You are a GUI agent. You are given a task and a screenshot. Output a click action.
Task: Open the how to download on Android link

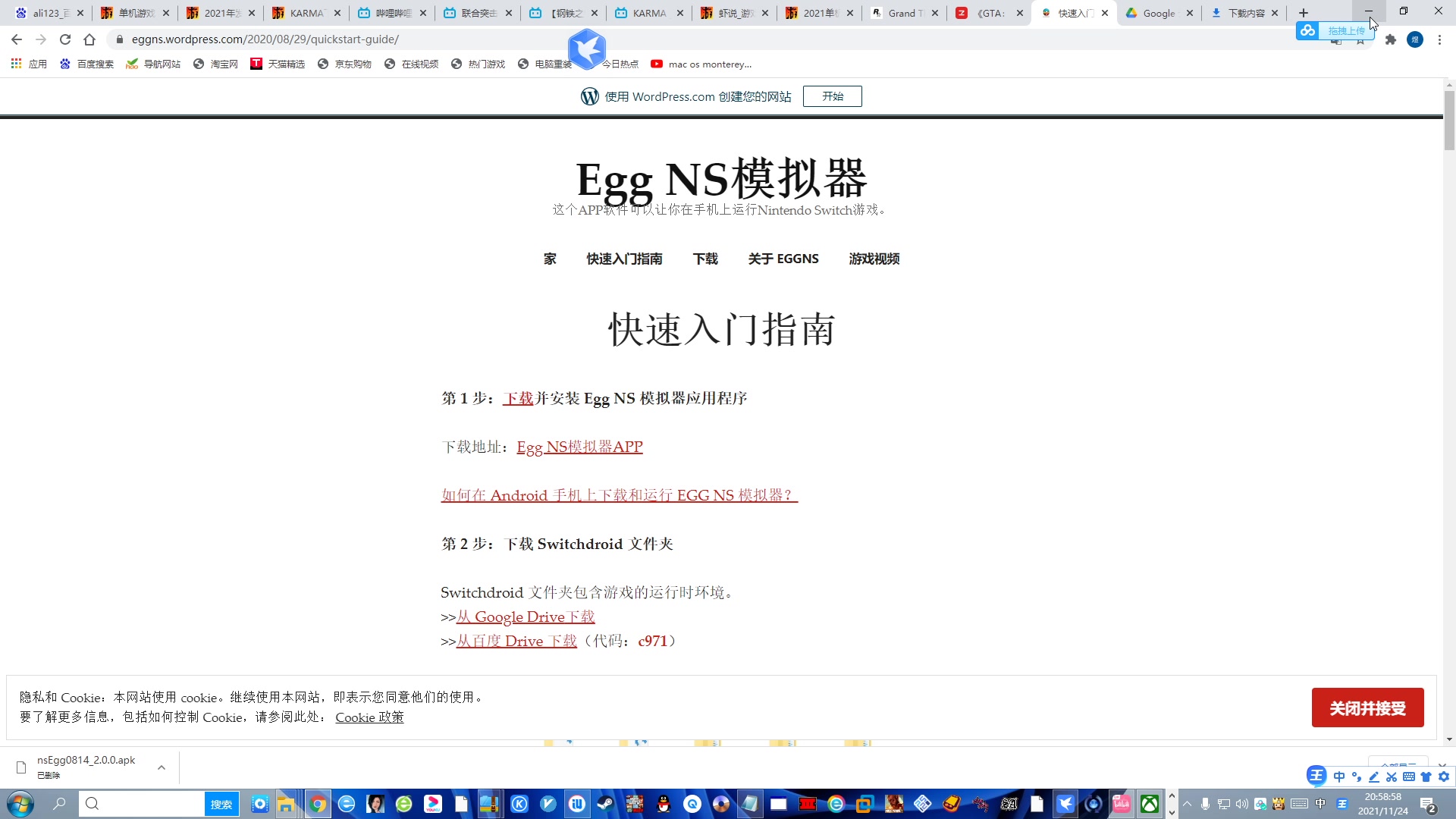[x=619, y=495]
